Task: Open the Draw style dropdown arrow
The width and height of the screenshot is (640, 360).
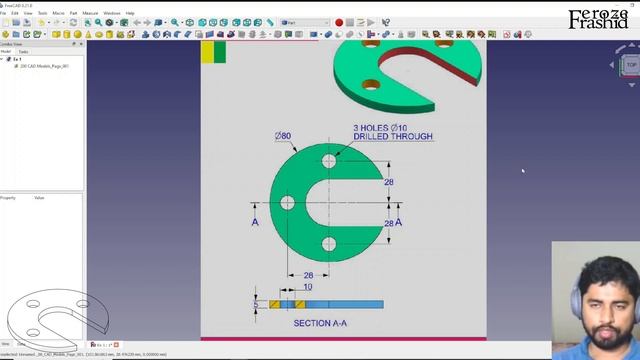Action: pos(116,22)
